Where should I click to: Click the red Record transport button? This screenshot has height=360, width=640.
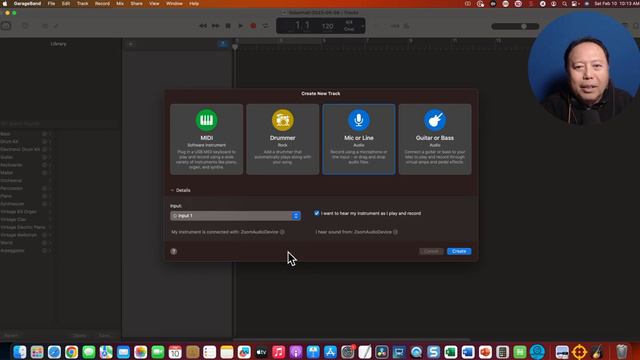click(253, 26)
